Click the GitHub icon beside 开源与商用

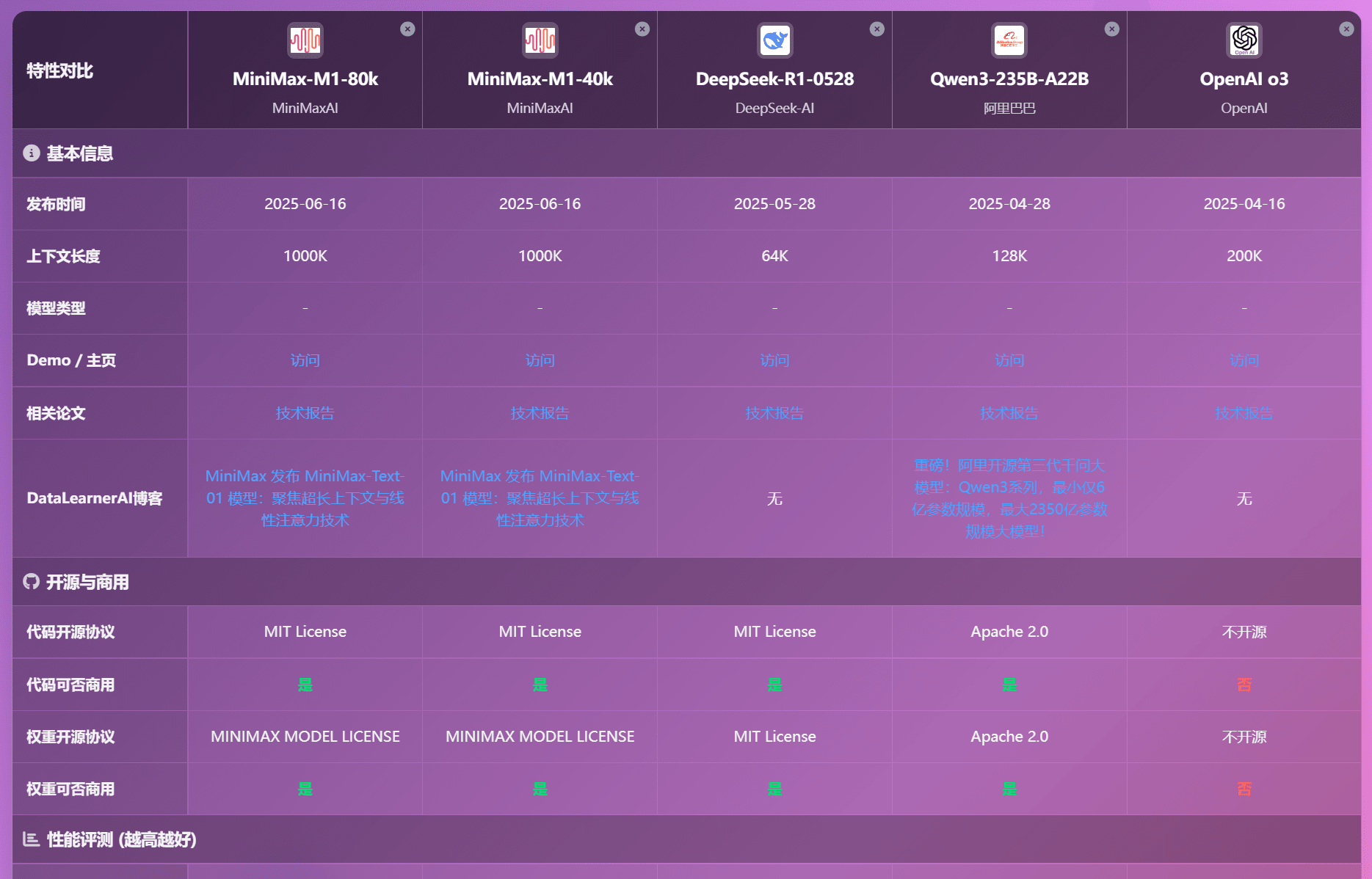pos(32,582)
